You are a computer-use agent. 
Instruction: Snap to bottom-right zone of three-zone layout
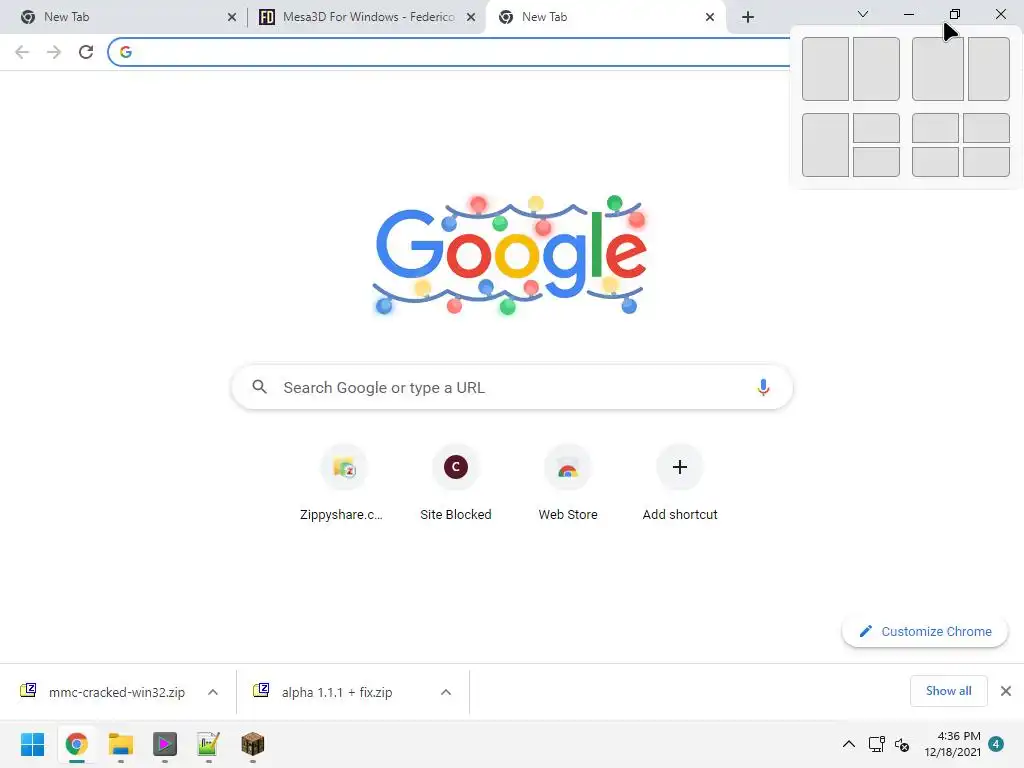pyautogui.click(x=876, y=162)
